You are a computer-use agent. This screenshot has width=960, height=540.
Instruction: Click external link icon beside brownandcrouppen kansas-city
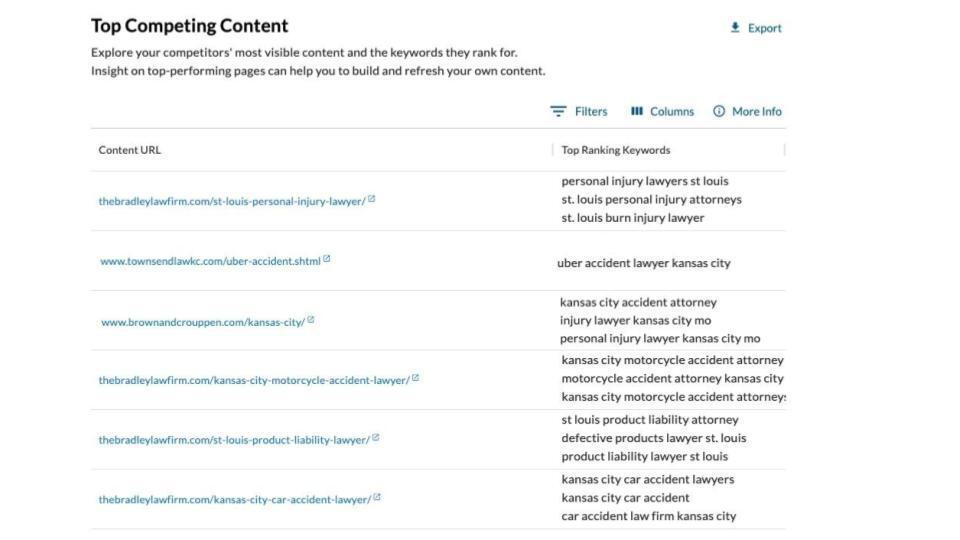pos(311,320)
